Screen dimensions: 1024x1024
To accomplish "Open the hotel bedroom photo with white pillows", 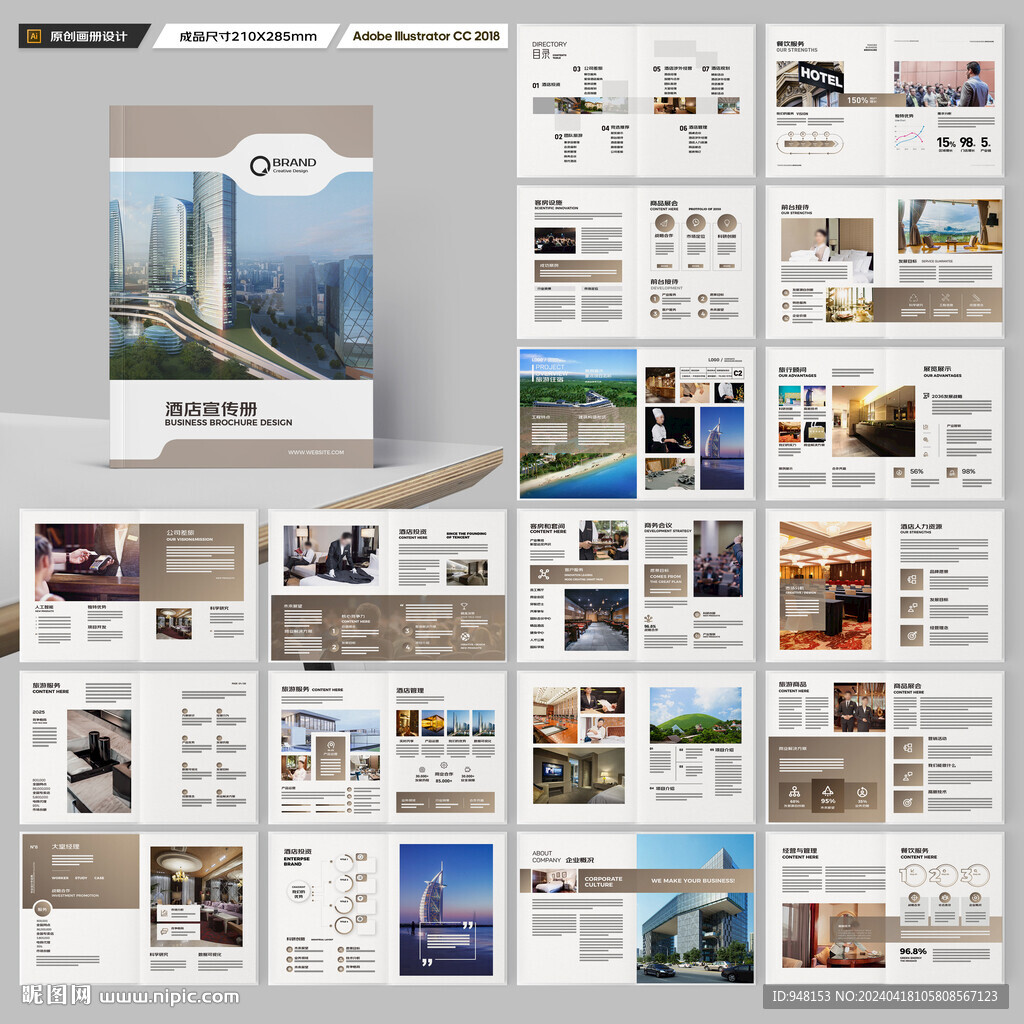I will coord(827,250).
